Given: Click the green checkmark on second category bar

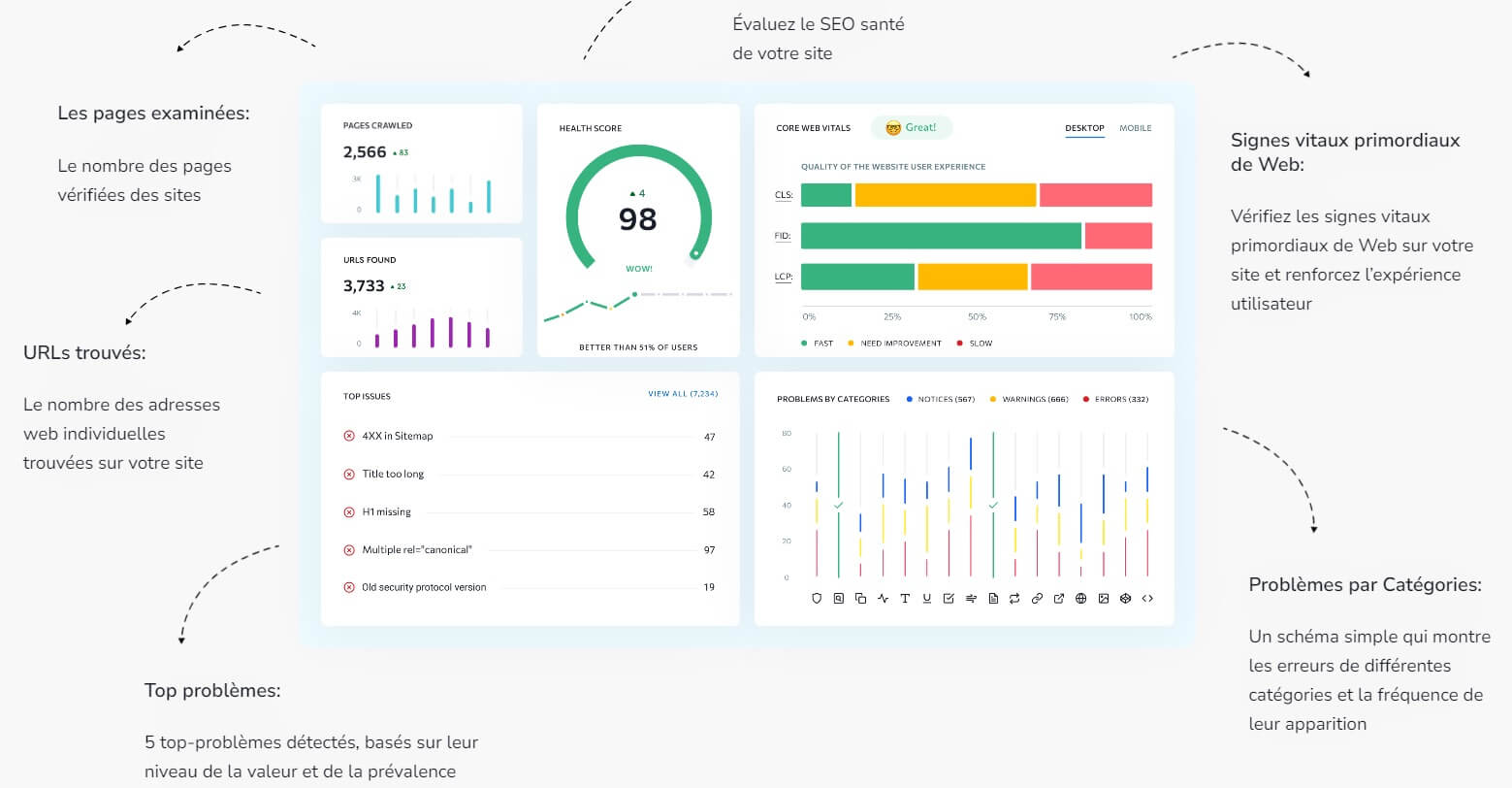Looking at the screenshot, I should coord(839,505).
